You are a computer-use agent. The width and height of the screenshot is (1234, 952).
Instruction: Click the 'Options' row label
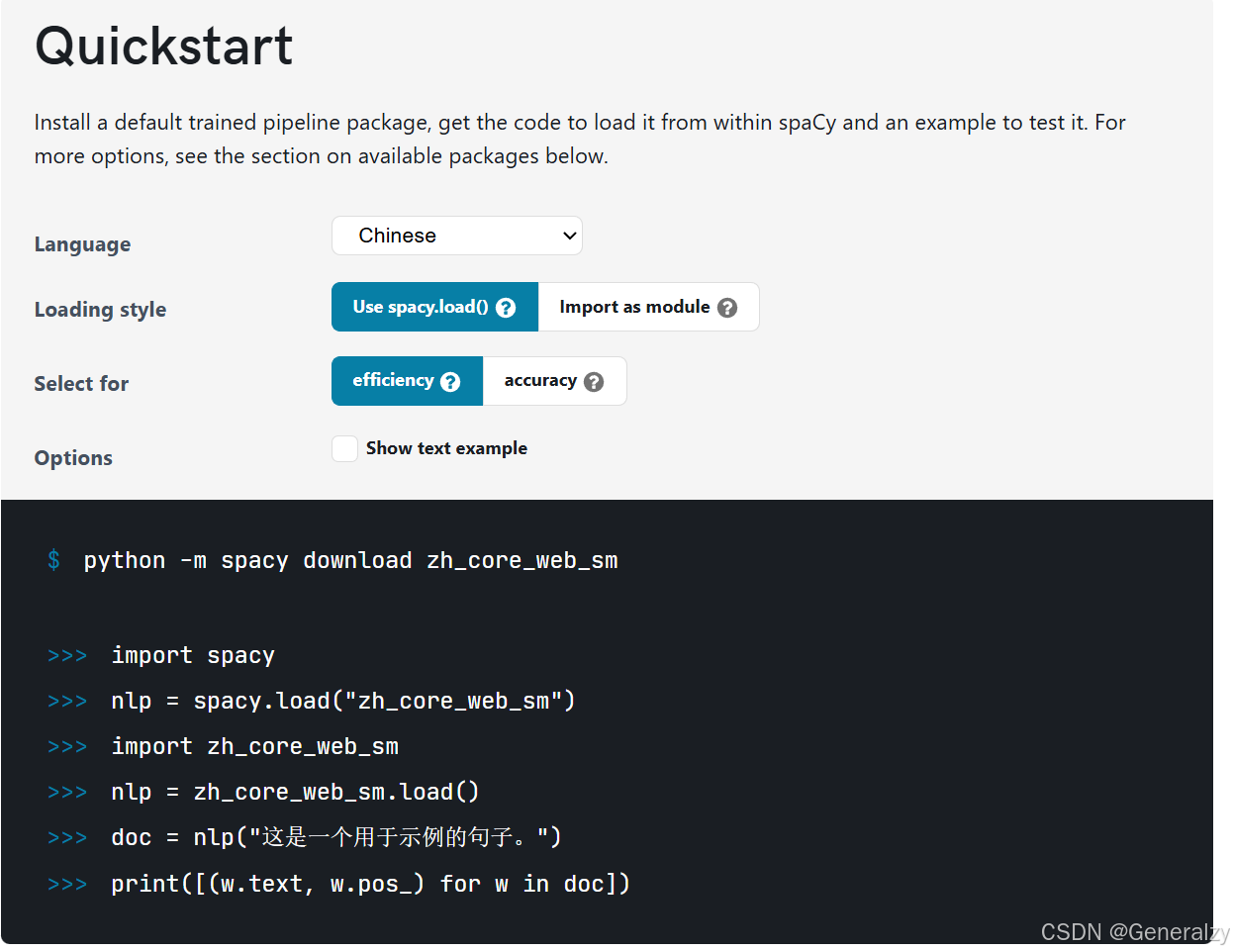[73, 458]
